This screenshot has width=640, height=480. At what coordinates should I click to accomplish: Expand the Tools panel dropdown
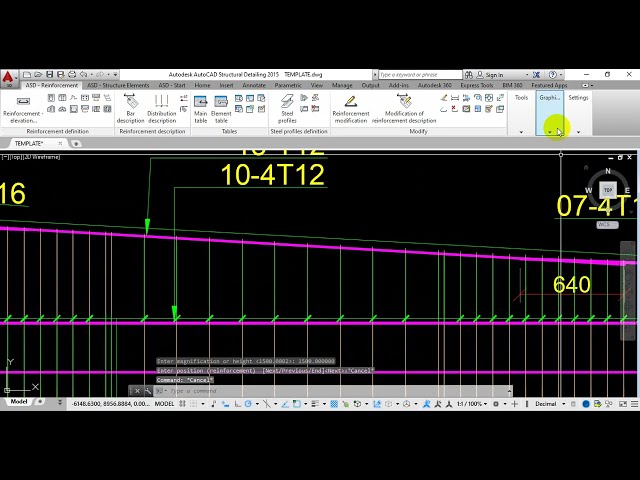pyautogui.click(x=521, y=132)
